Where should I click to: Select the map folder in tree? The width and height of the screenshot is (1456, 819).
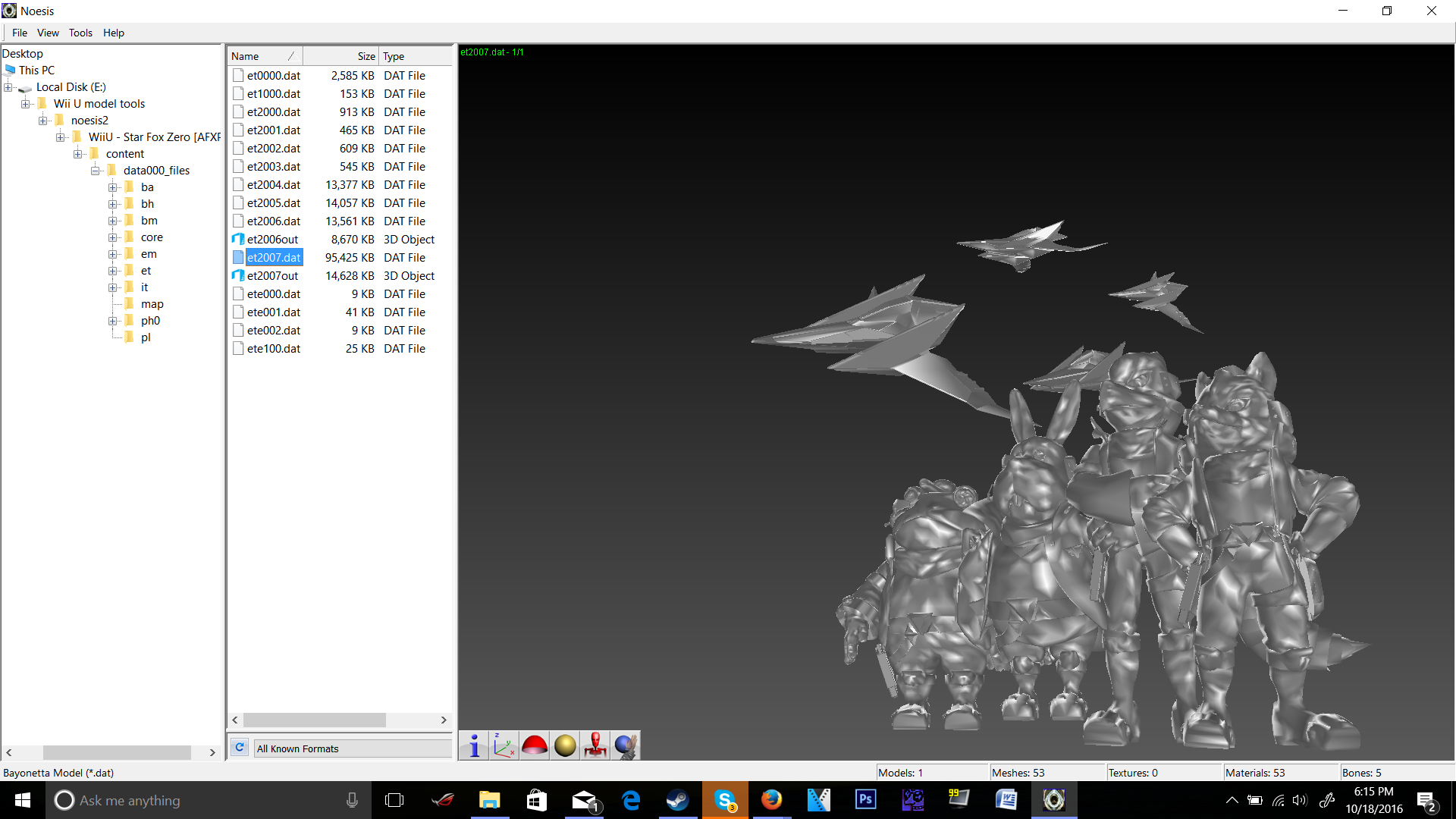click(152, 304)
